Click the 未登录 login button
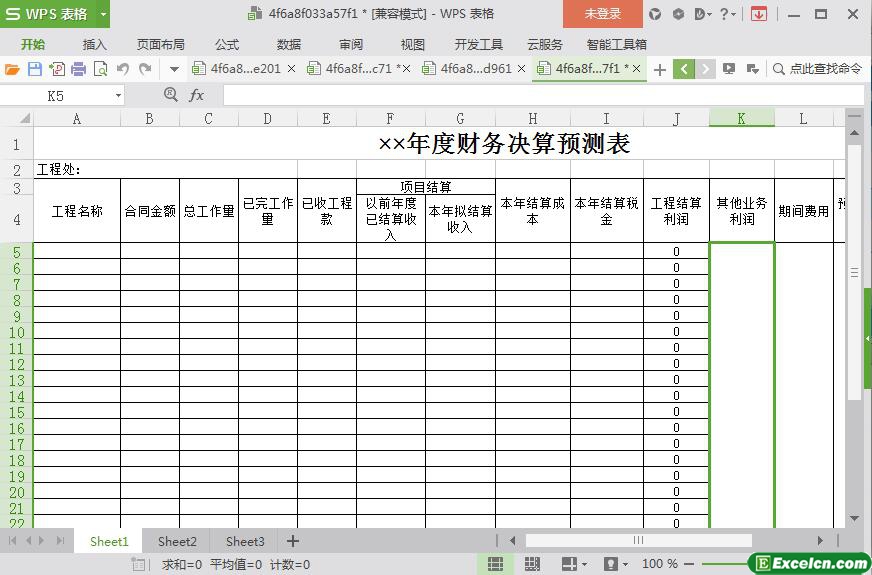 [x=603, y=14]
